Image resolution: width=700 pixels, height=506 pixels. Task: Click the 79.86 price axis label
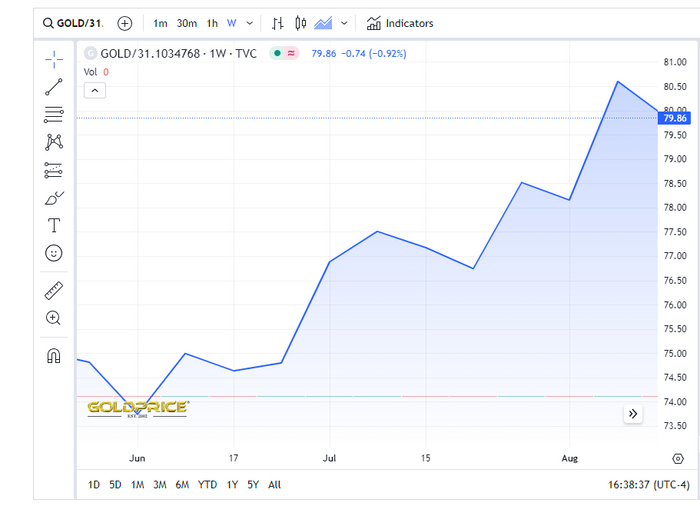point(678,118)
